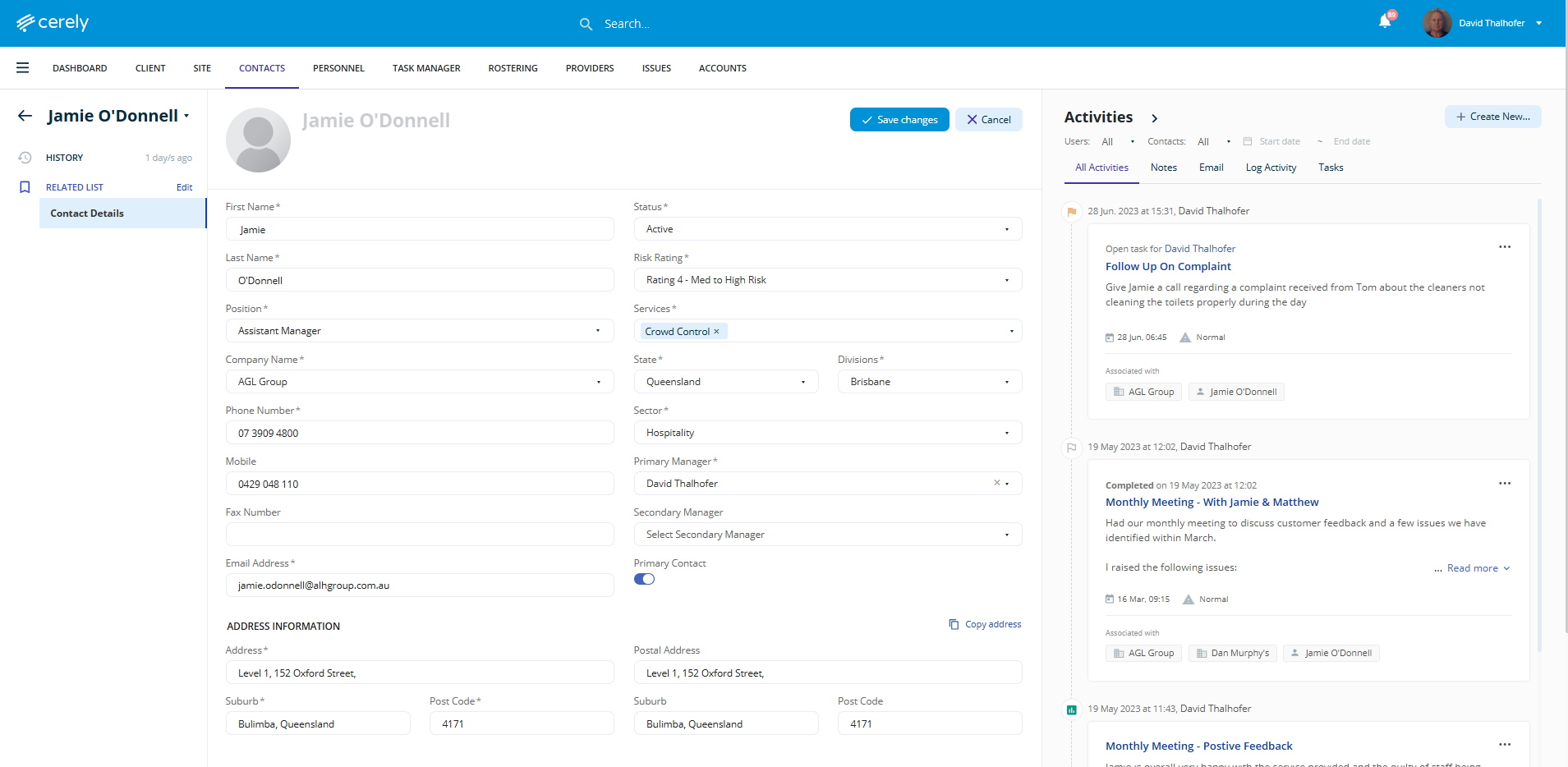Expand Activities panel with chevron arrow
The width and height of the screenshot is (1568, 767).
1154,118
